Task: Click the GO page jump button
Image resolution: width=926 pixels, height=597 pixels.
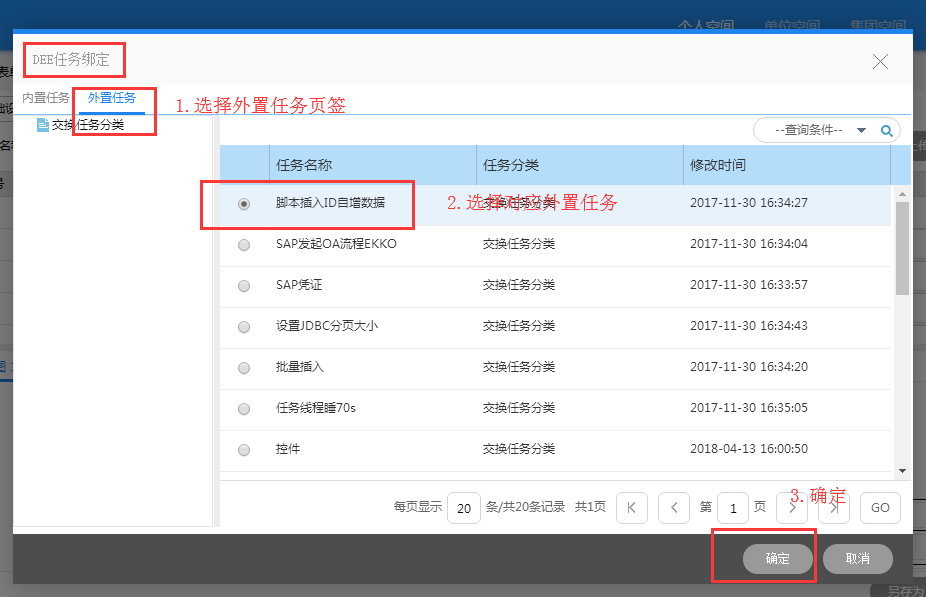Action: pyautogui.click(x=880, y=508)
